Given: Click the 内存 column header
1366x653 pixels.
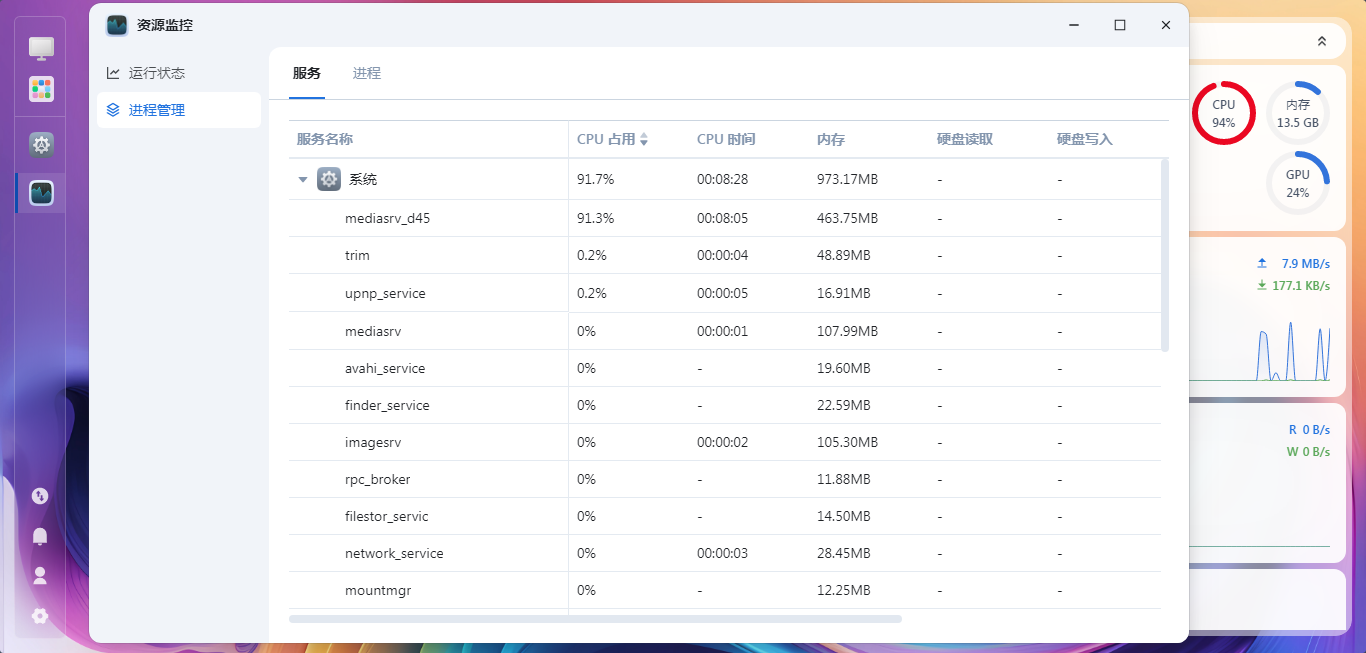Looking at the screenshot, I should click(831, 139).
